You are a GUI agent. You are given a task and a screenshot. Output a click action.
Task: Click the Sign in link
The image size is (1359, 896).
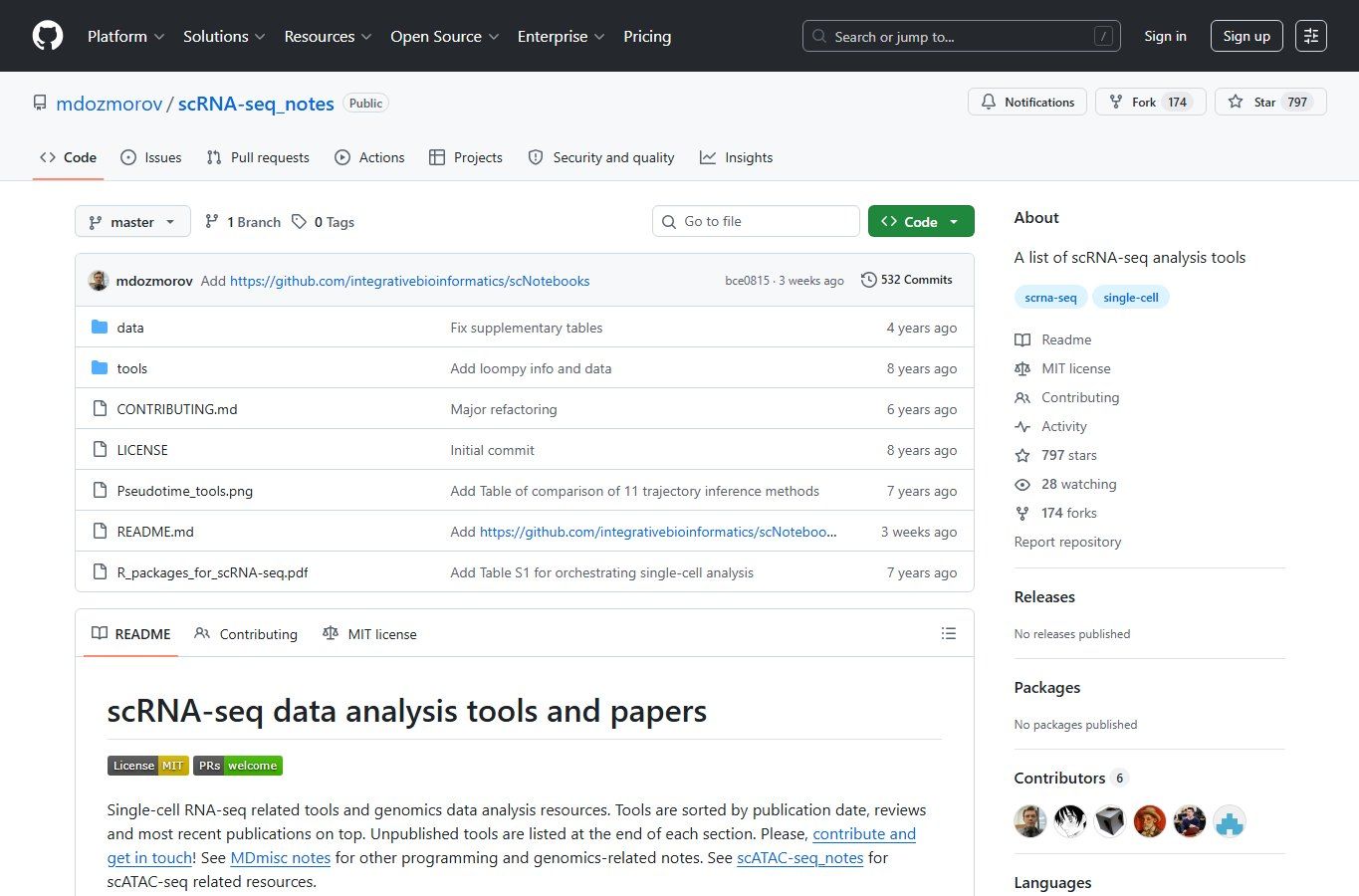pos(1165,36)
